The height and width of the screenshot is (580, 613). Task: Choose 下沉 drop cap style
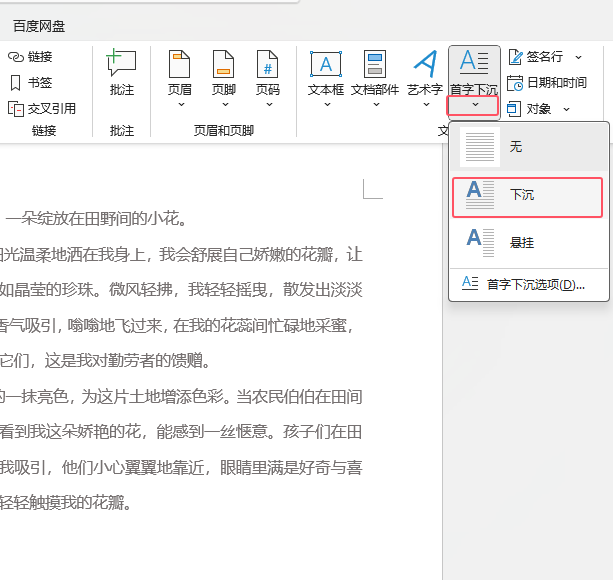tap(527, 197)
